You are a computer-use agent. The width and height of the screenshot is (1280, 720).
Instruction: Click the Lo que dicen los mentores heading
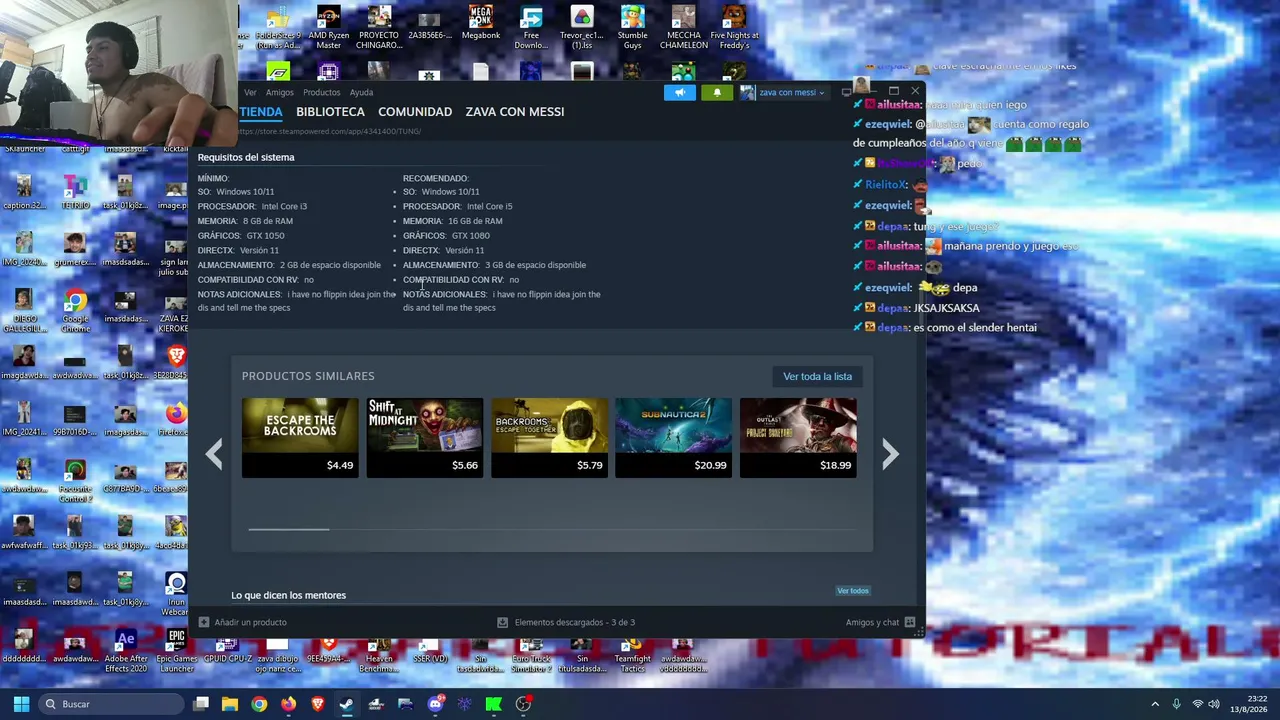tap(289, 595)
